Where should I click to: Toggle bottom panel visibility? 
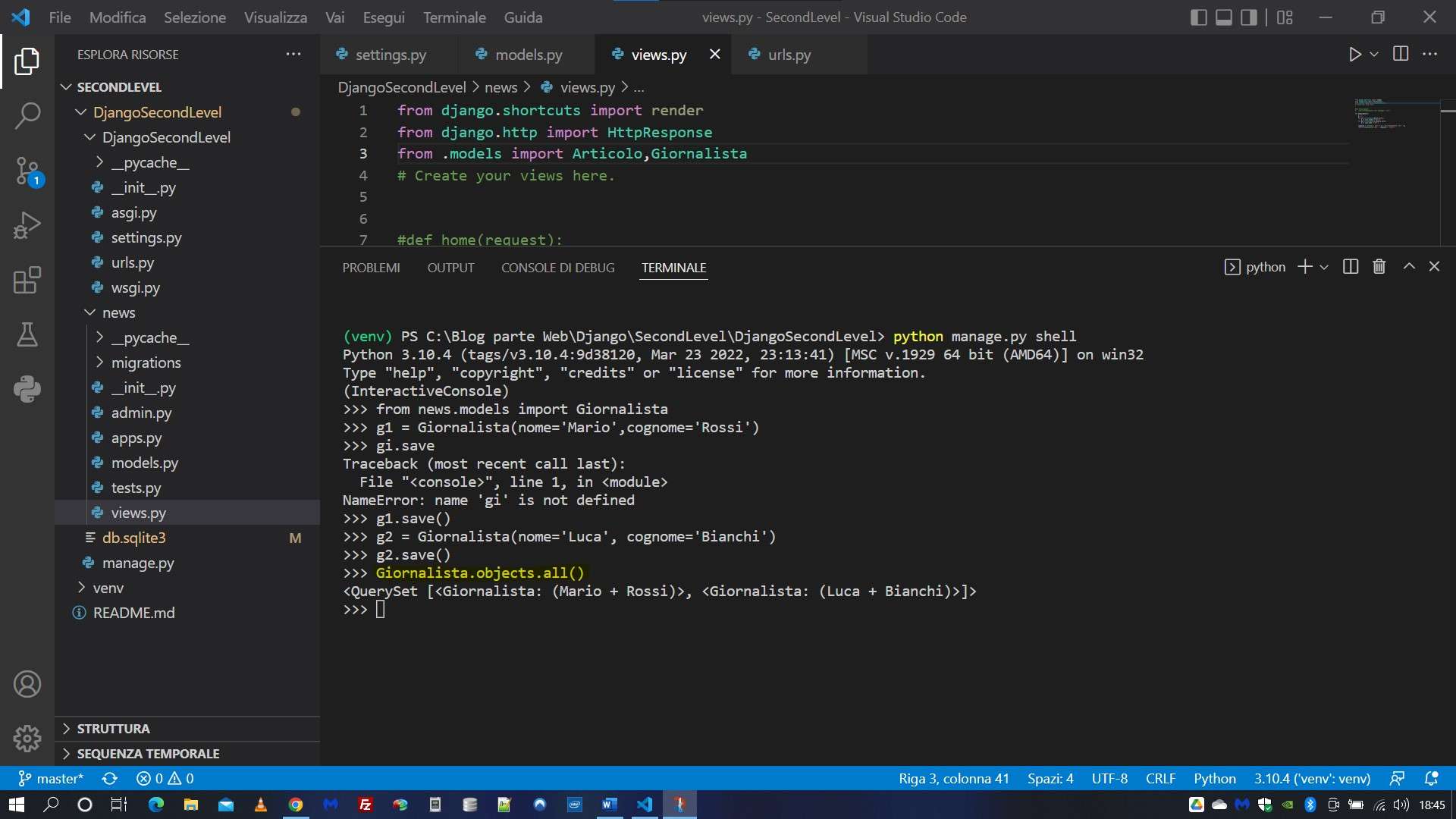[1223, 17]
